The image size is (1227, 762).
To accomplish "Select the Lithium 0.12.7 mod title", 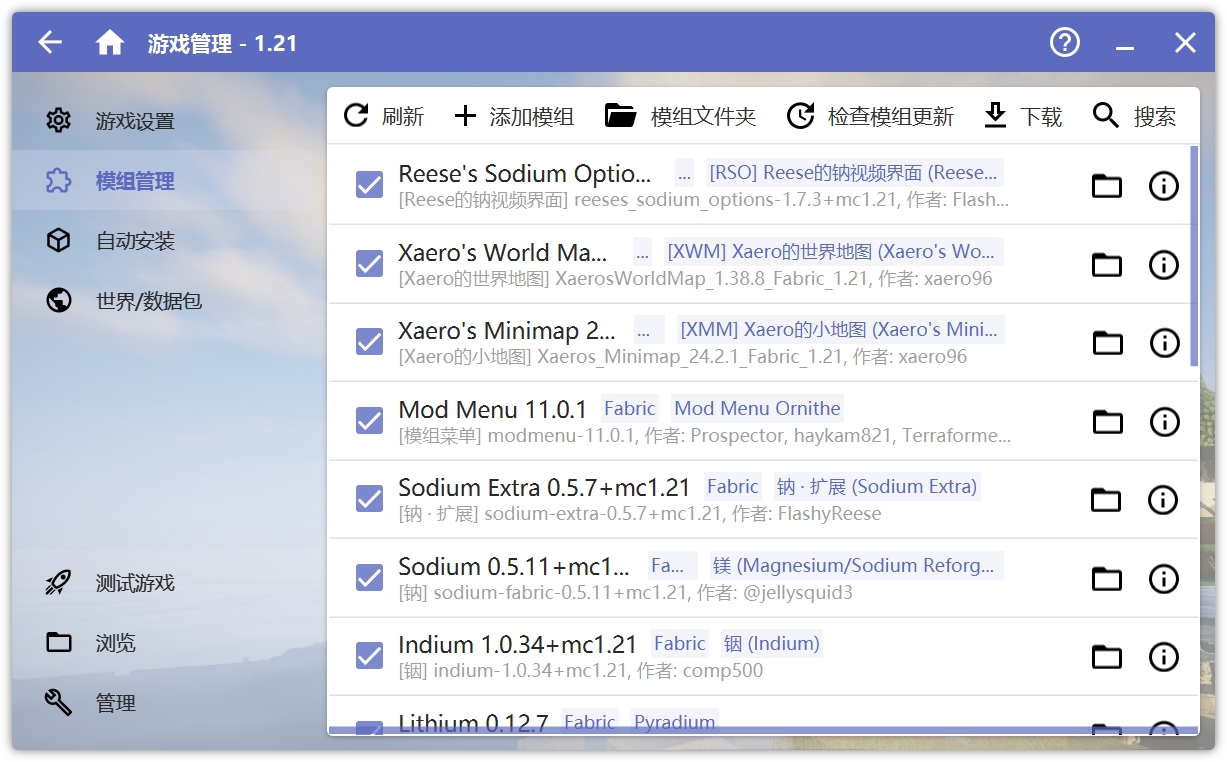I will tap(474, 723).
